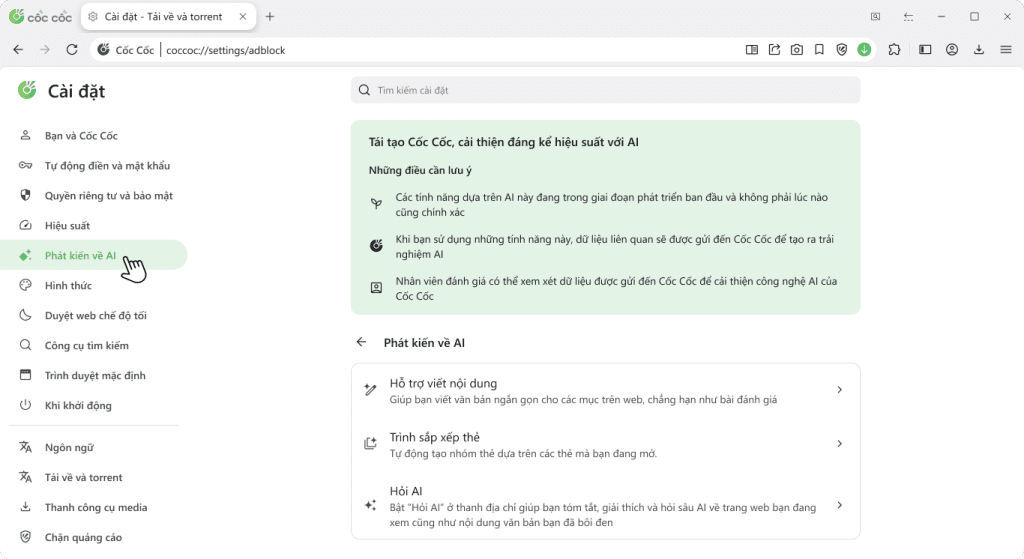Toggle the side panel icon
Screen dimensions: 1024x559
point(925,50)
